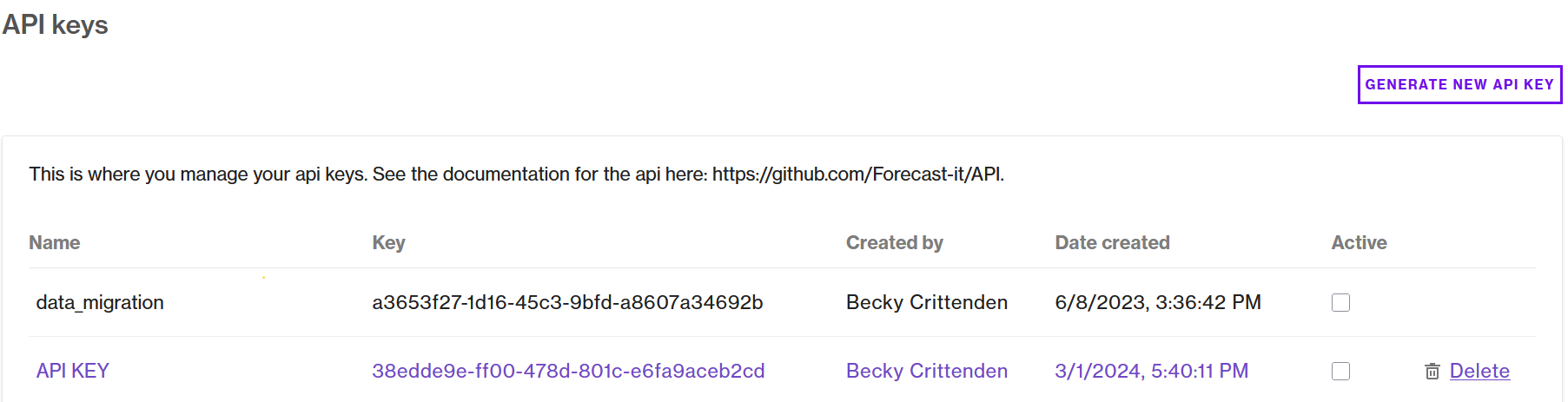Click Becky Crittenden in API KEY row
The image size is (1568, 402).
pos(927,371)
